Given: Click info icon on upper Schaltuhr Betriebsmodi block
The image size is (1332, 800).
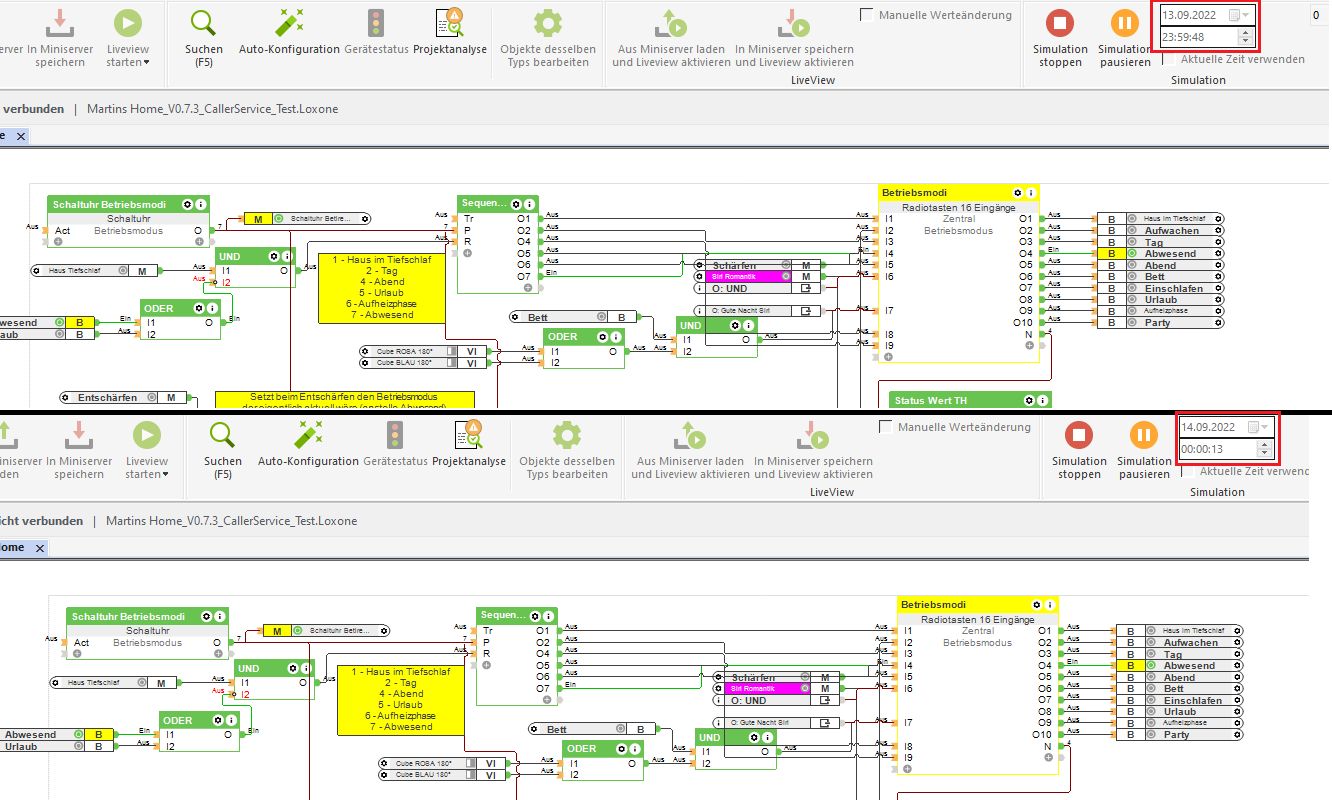Looking at the screenshot, I should [201, 204].
